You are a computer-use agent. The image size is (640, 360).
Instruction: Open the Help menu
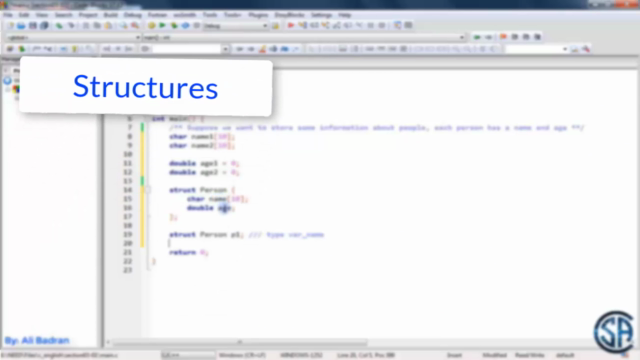click(x=344, y=15)
